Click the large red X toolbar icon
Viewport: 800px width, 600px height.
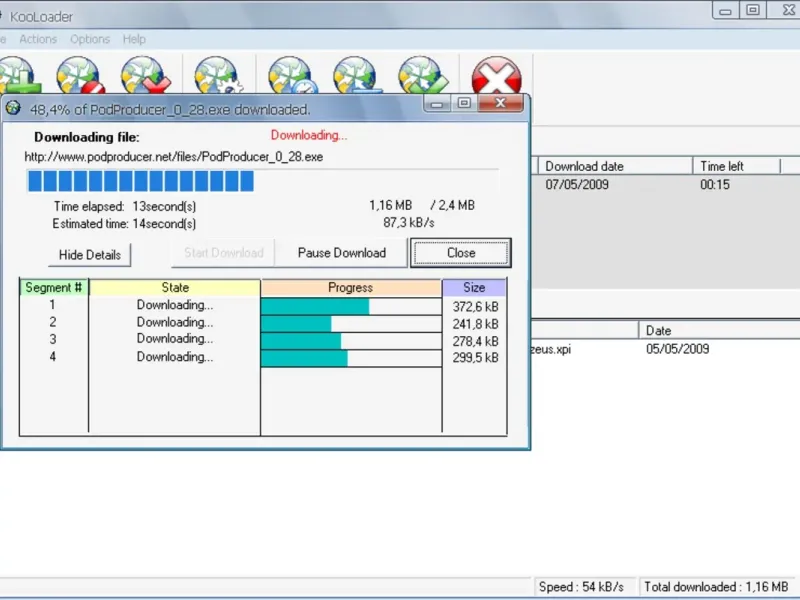point(496,77)
